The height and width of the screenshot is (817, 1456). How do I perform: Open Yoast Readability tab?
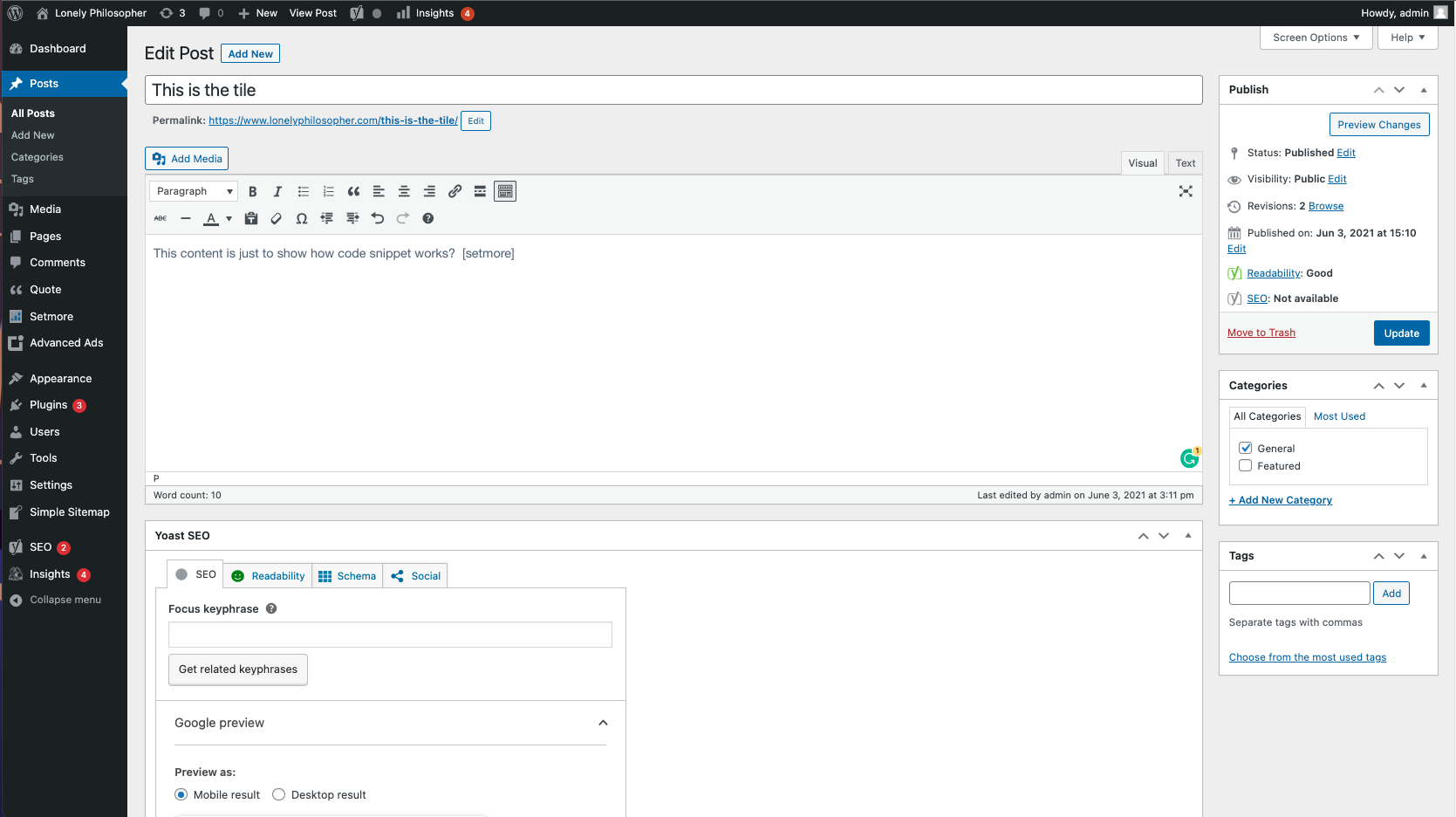point(269,576)
